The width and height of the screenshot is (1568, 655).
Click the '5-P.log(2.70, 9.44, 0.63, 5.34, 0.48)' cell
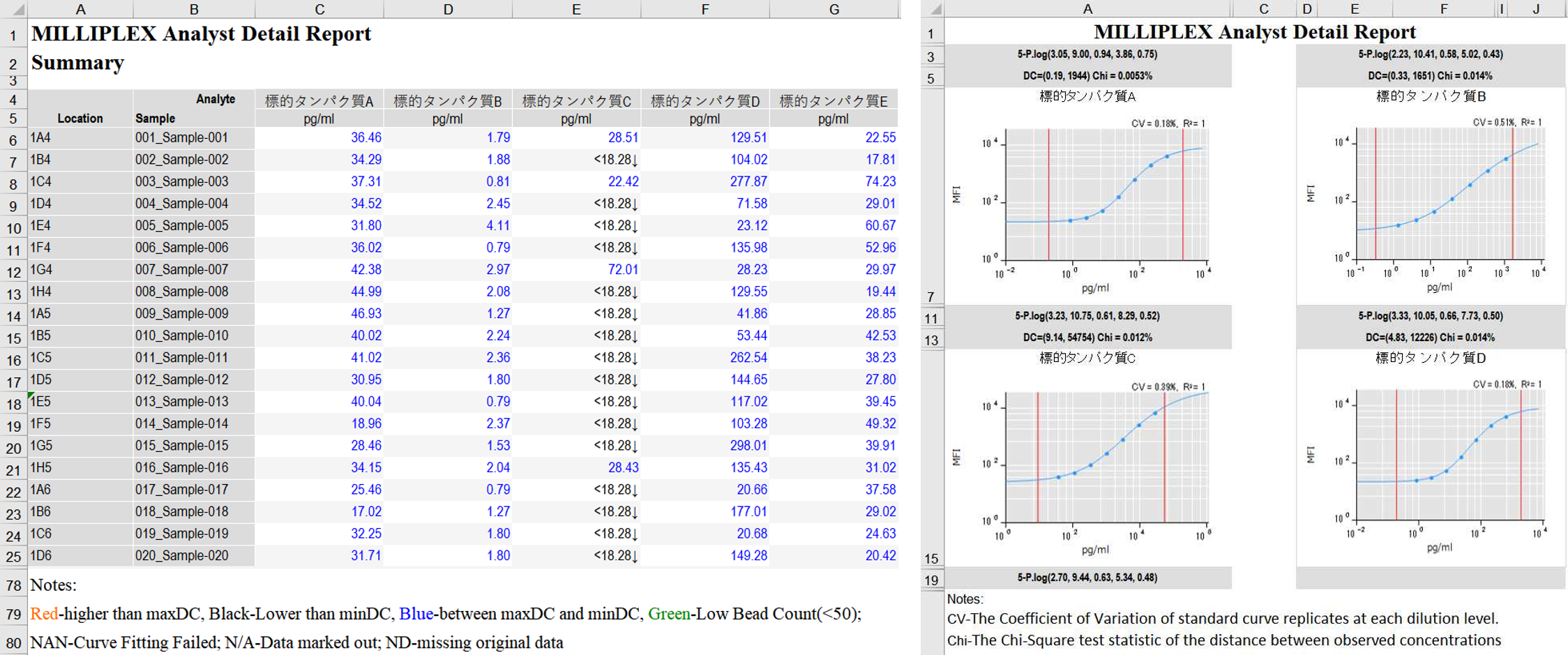(1087, 578)
